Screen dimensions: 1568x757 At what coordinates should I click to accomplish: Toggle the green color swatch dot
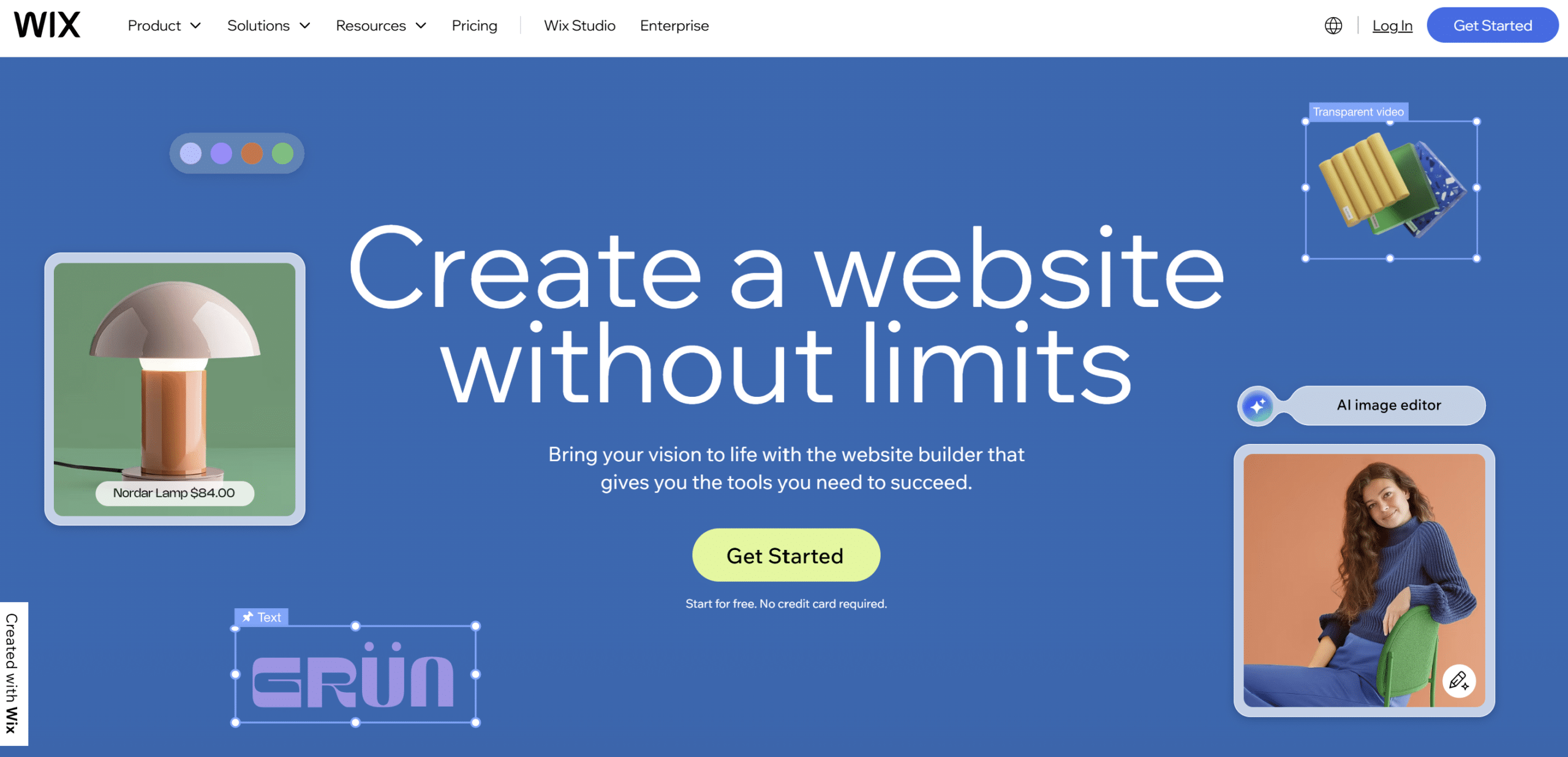tap(284, 153)
